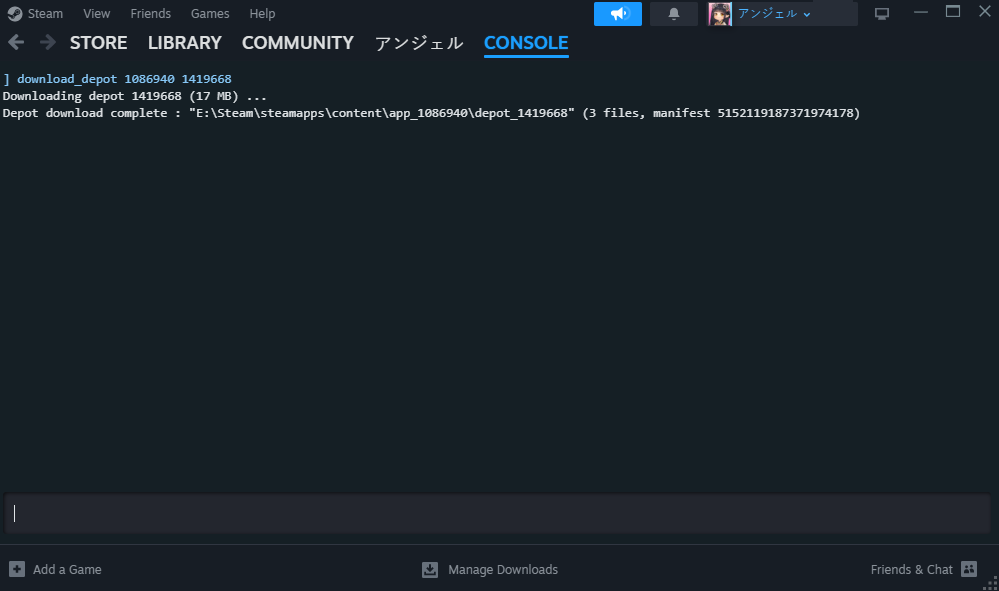Show notifications via the bell icon
The height and width of the screenshot is (591, 999).
(x=673, y=14)
